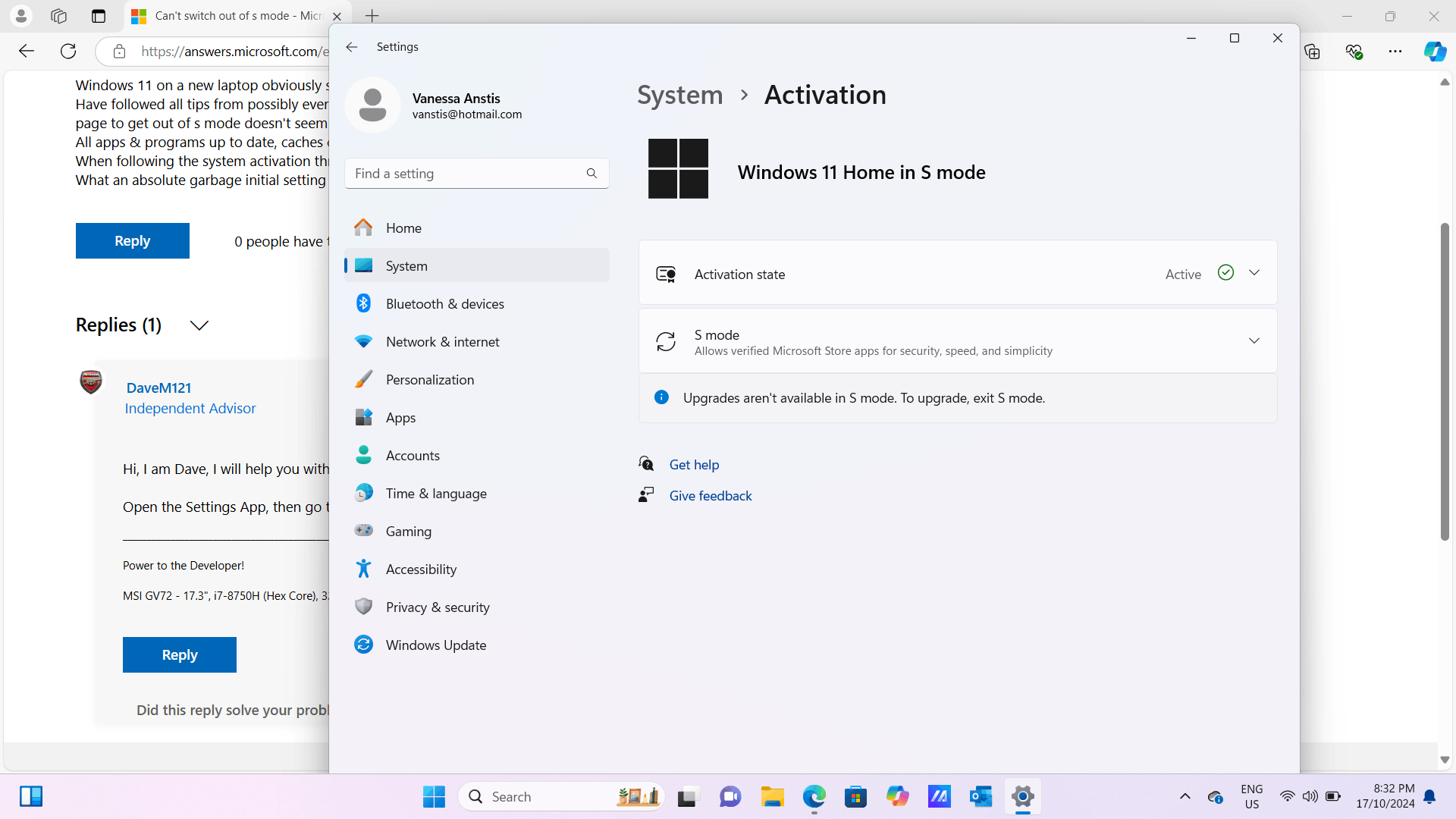Open DaveM121 profile link
This screenshot has width=1456, height=819.
point(158,388)
